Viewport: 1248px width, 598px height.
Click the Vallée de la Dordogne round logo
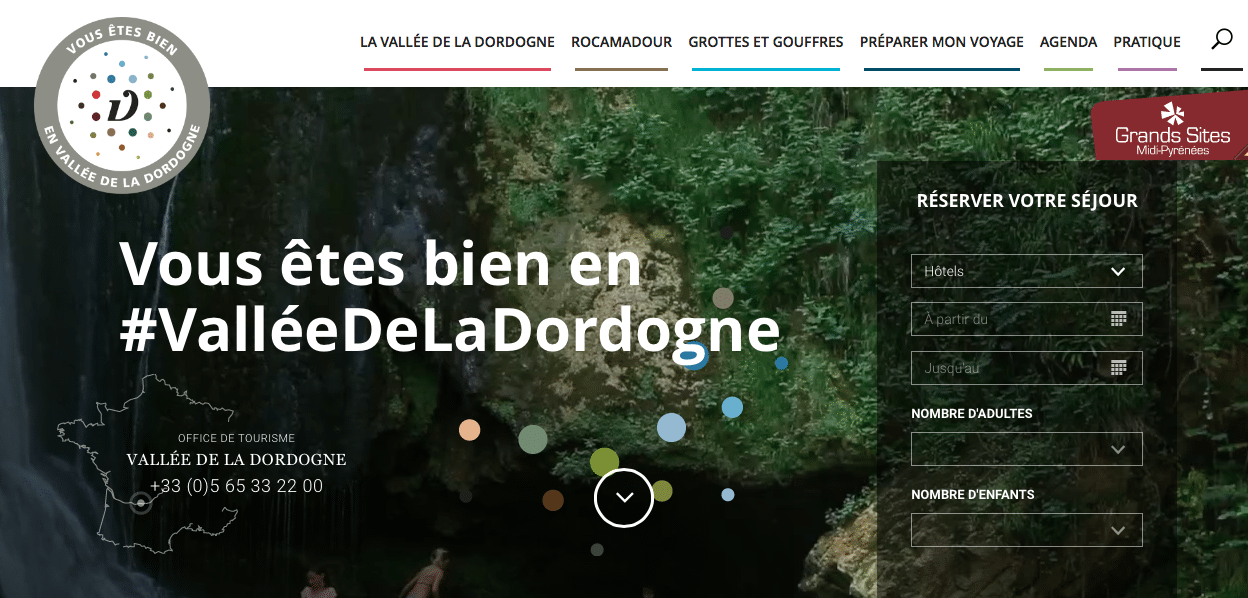[122, 105]
